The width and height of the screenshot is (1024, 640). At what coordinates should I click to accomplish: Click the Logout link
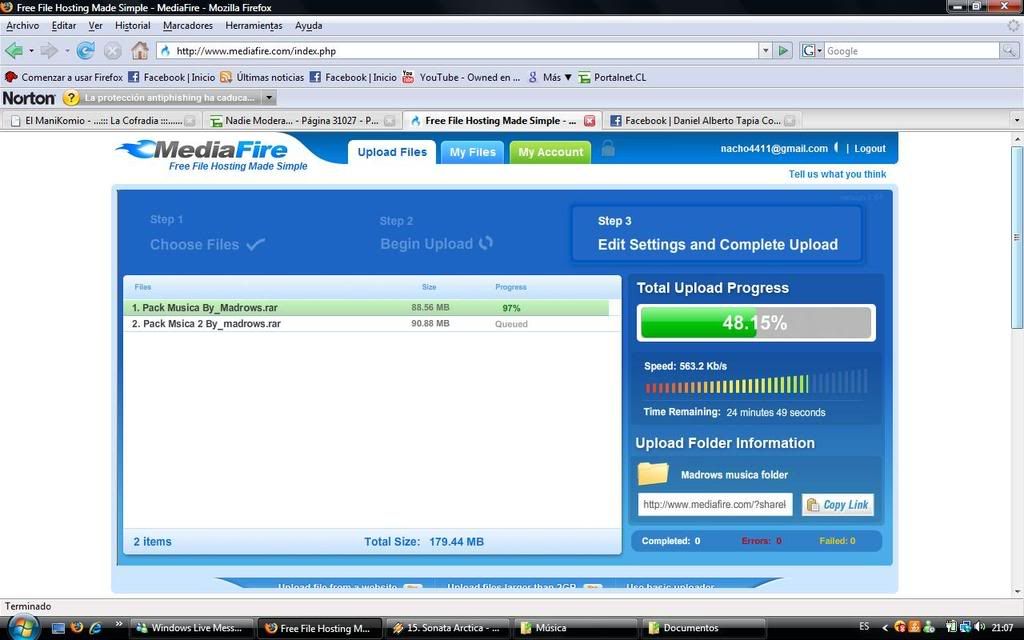tap(870, 149)
